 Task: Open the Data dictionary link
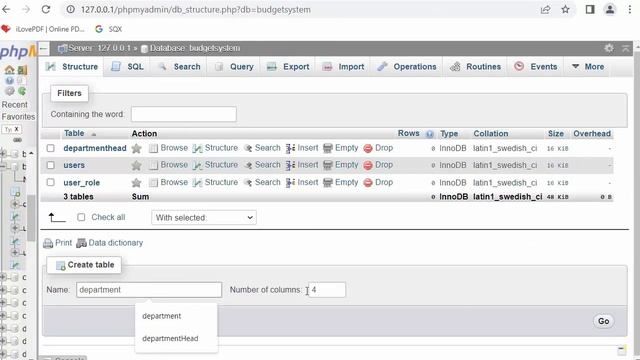coord(110,243)
